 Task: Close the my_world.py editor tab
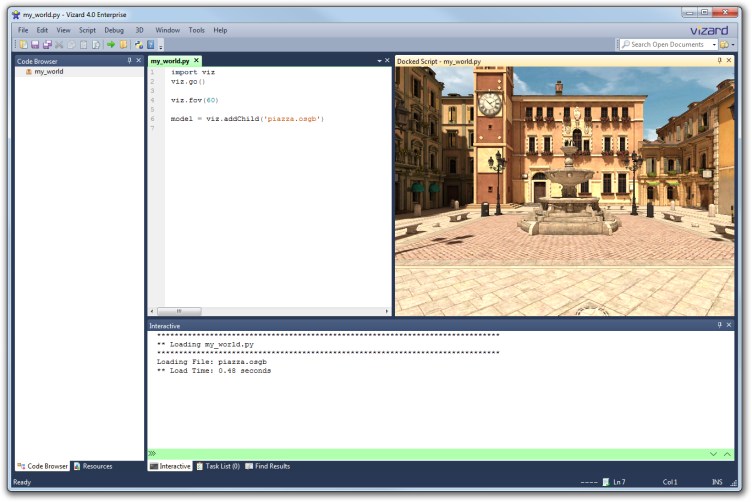[x=387, y=61]
